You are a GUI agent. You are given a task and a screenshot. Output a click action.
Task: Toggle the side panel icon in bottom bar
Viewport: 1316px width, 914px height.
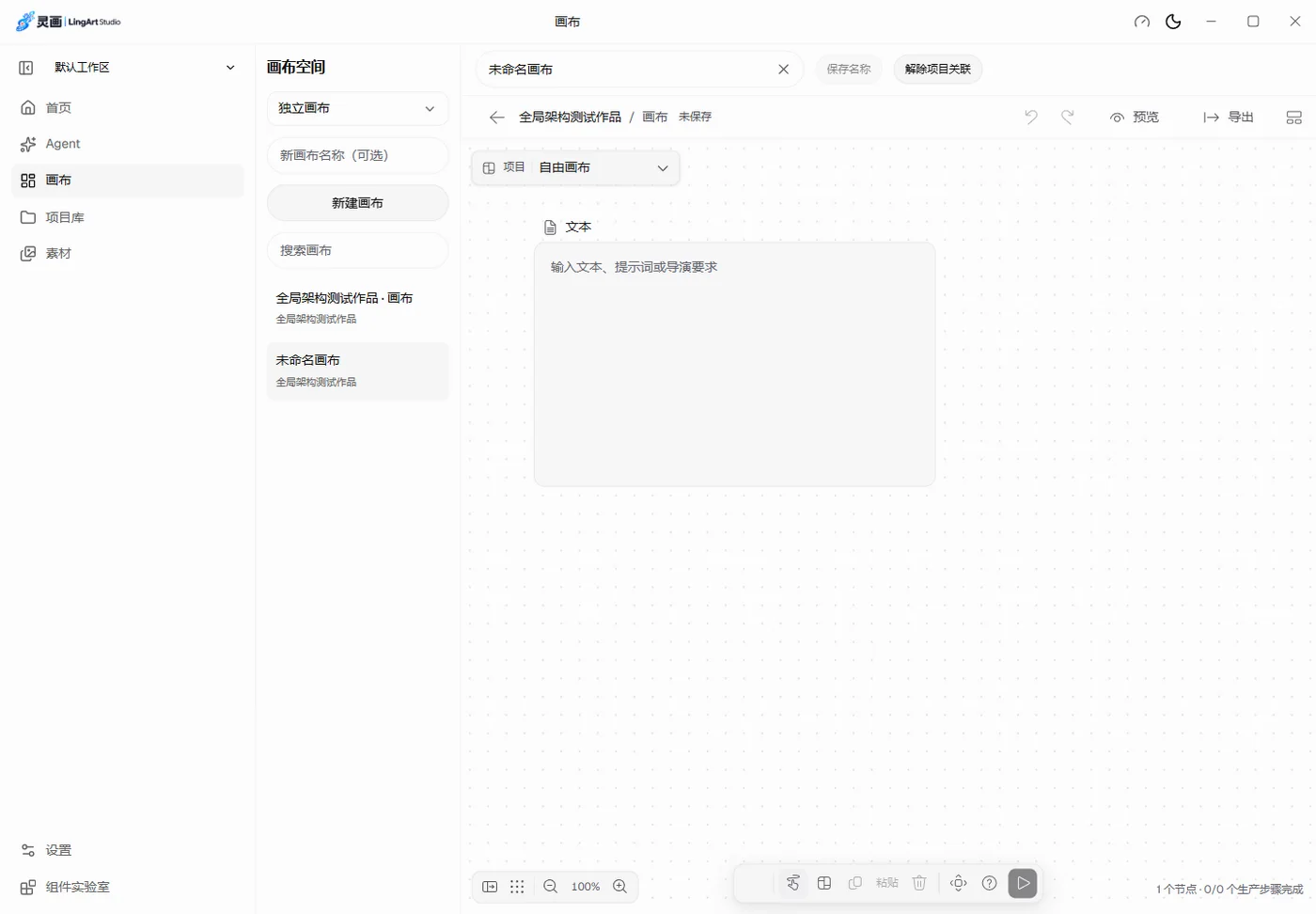490,887
